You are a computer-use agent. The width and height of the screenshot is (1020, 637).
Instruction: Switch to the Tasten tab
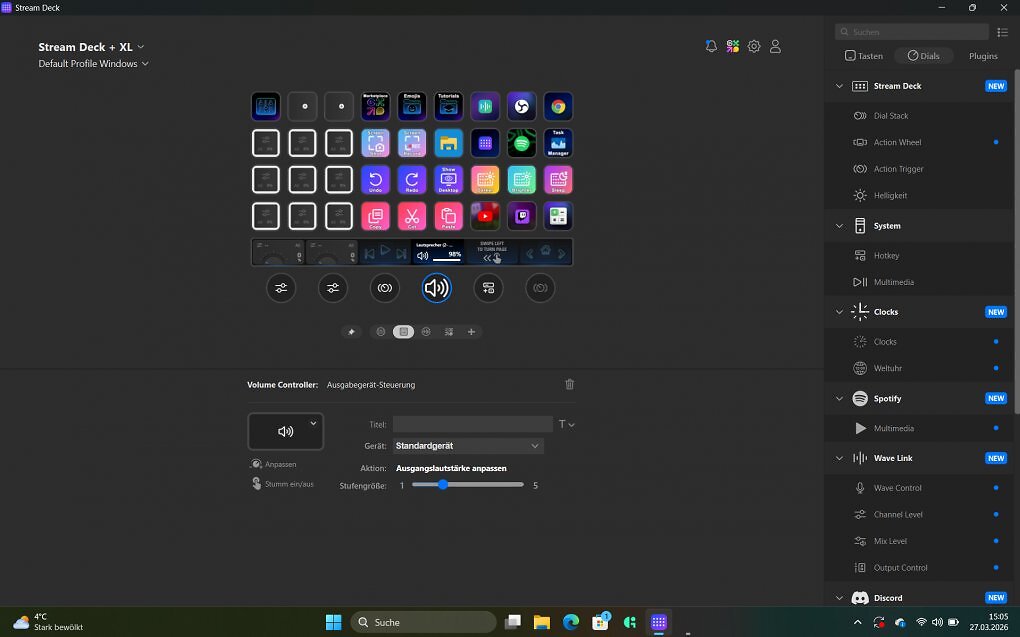[864, 56]
